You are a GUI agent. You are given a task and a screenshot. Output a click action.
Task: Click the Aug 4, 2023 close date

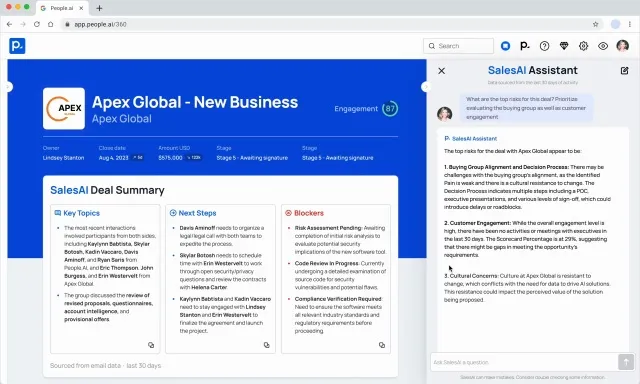tap(113, 158)
